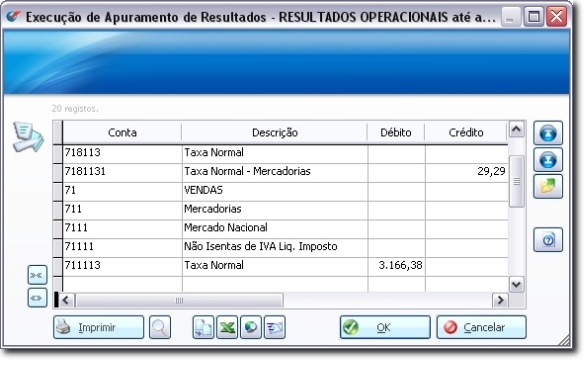
Task: Click the Débito cell showing 3.166,38
Action: click(396, 266)
